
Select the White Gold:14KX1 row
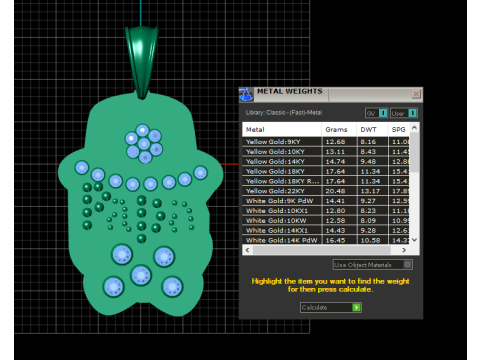point(326,230)
